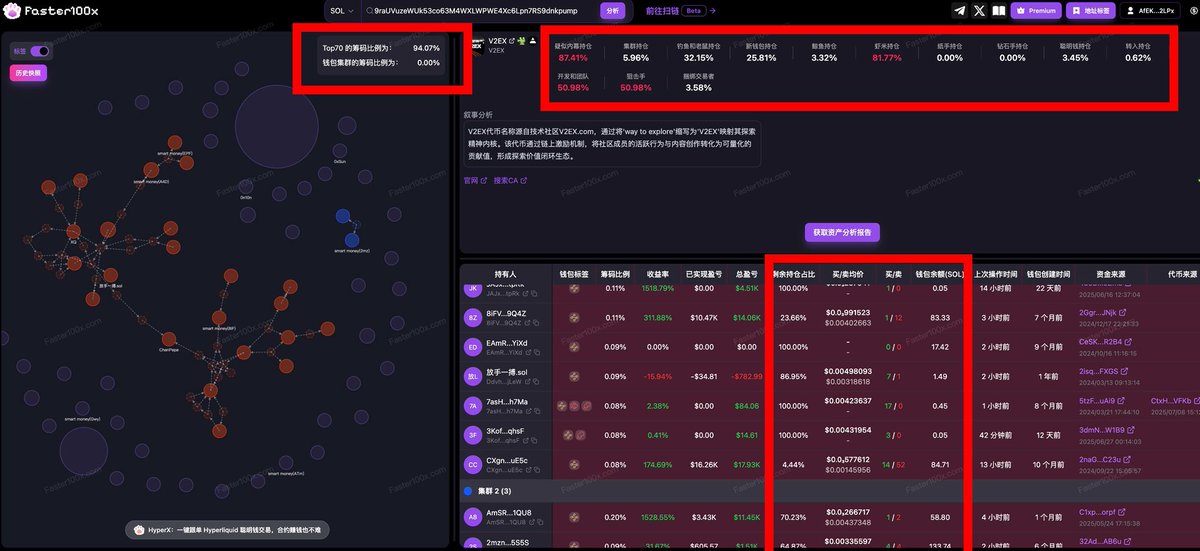Image resolution: width=1200 pixels, height=551 pixels.
Task: Click the token address search field
Action: [479, 10]
